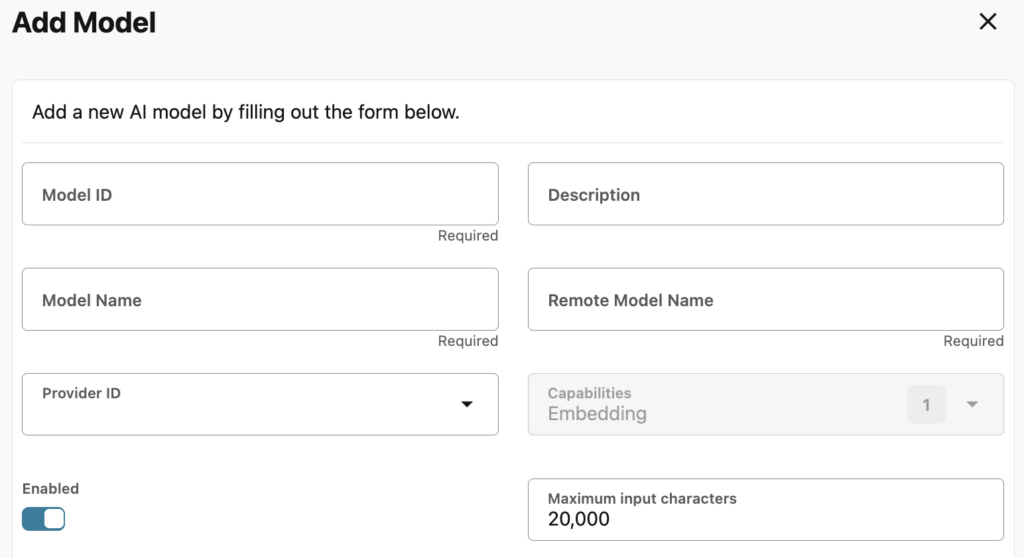1024x558 pixels.
Task: Click the 20,000 value in maximum characters
Action: pyautogui.click(x=579, y=519)
